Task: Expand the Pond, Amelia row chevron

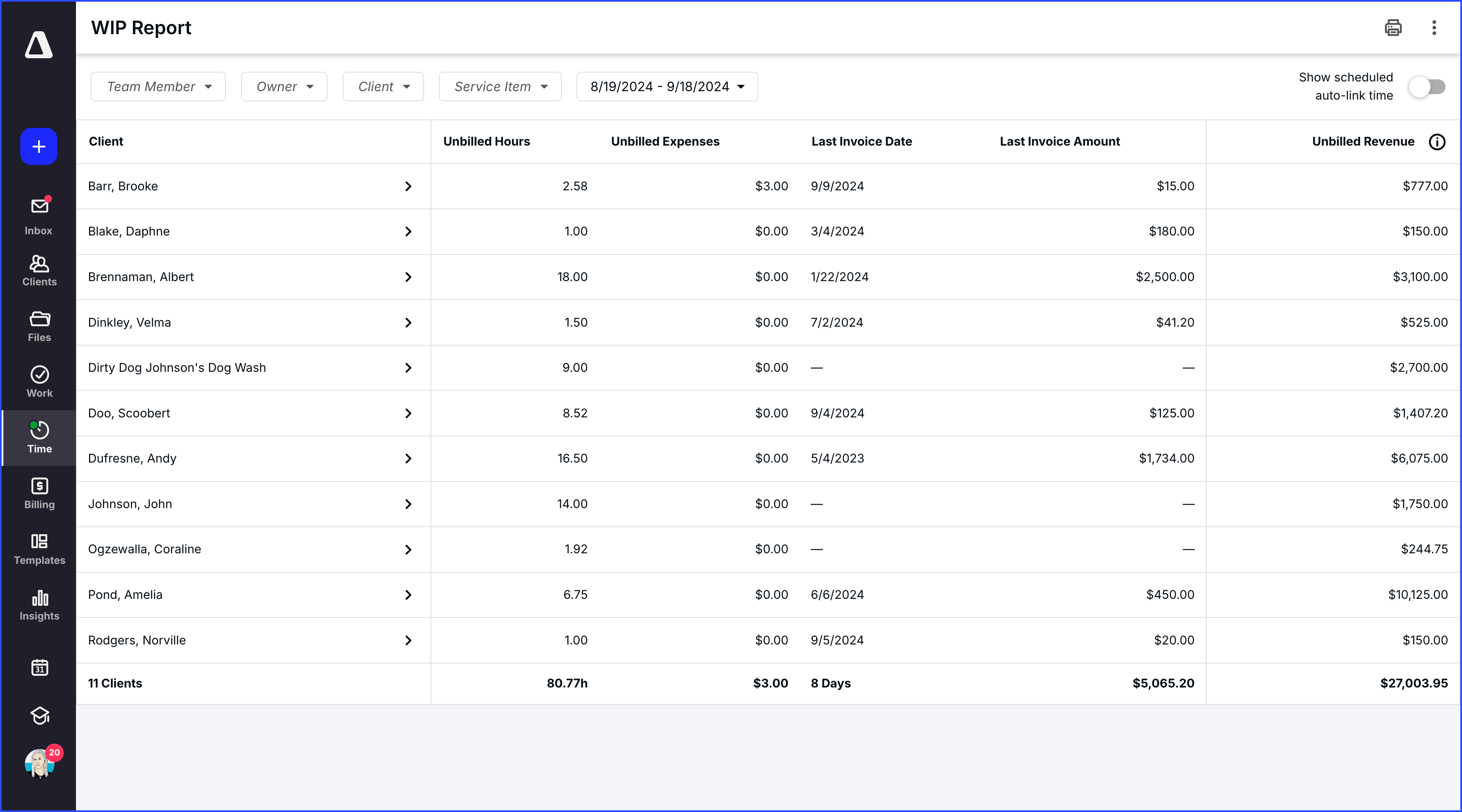Action: pos(408,595)
